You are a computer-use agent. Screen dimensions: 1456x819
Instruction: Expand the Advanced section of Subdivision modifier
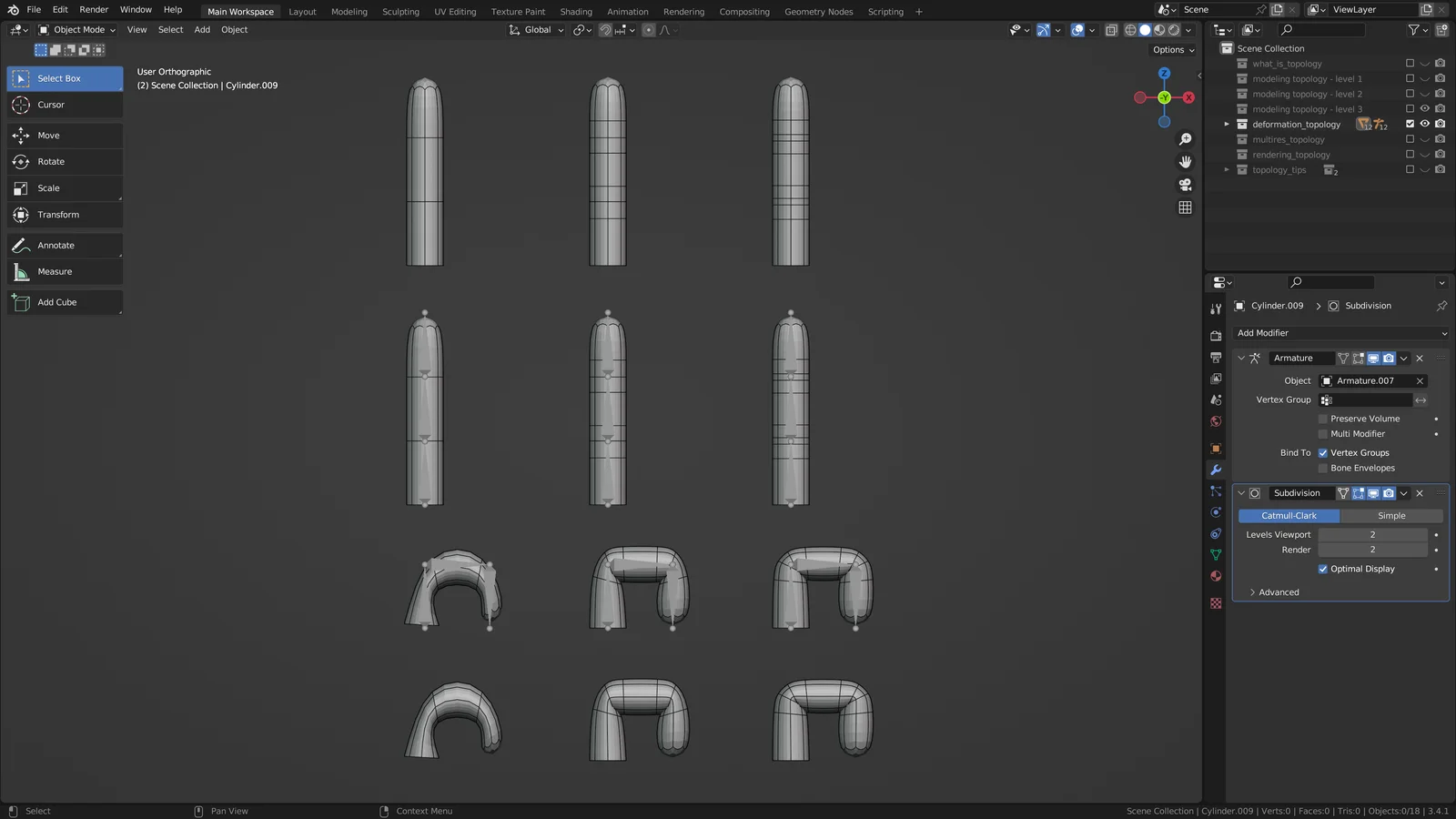click(x=1278, y=591)
